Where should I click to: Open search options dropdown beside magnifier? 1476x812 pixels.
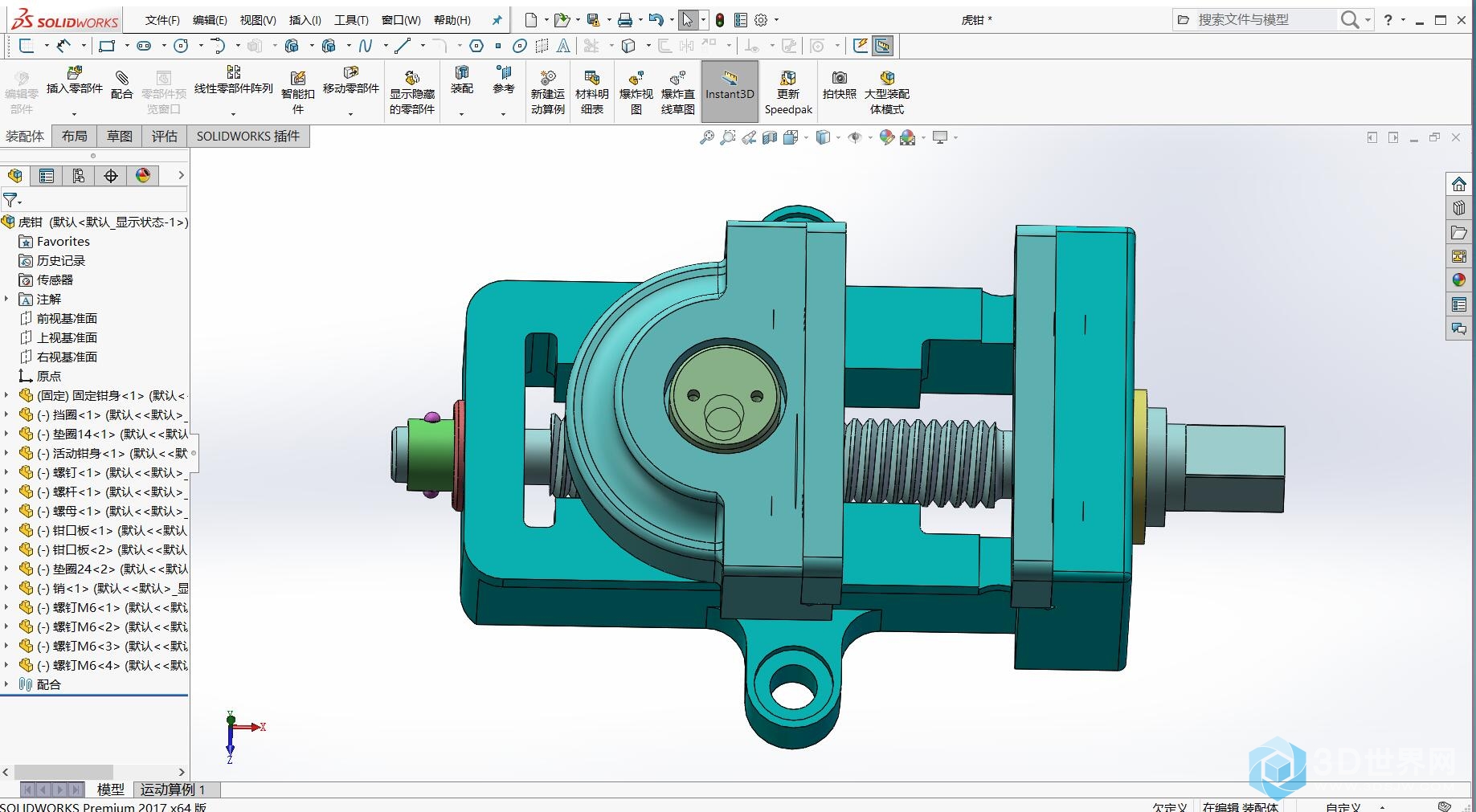(x=1368, y=20)
